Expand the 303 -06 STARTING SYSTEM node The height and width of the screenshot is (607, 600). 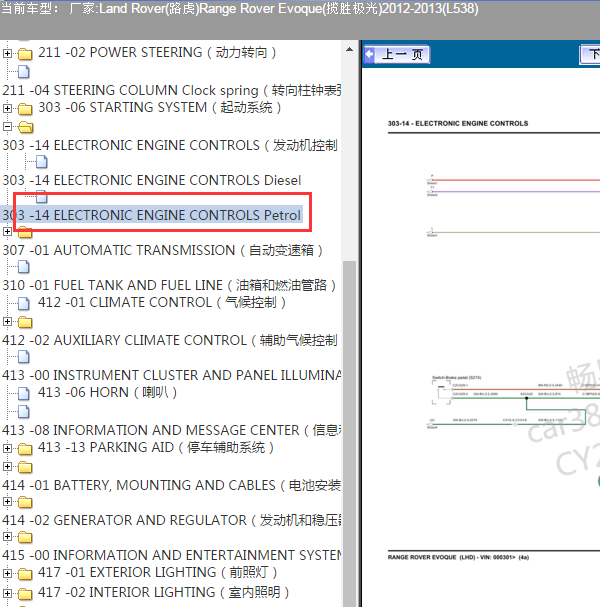pyautogui.click(x=7, y=108)
